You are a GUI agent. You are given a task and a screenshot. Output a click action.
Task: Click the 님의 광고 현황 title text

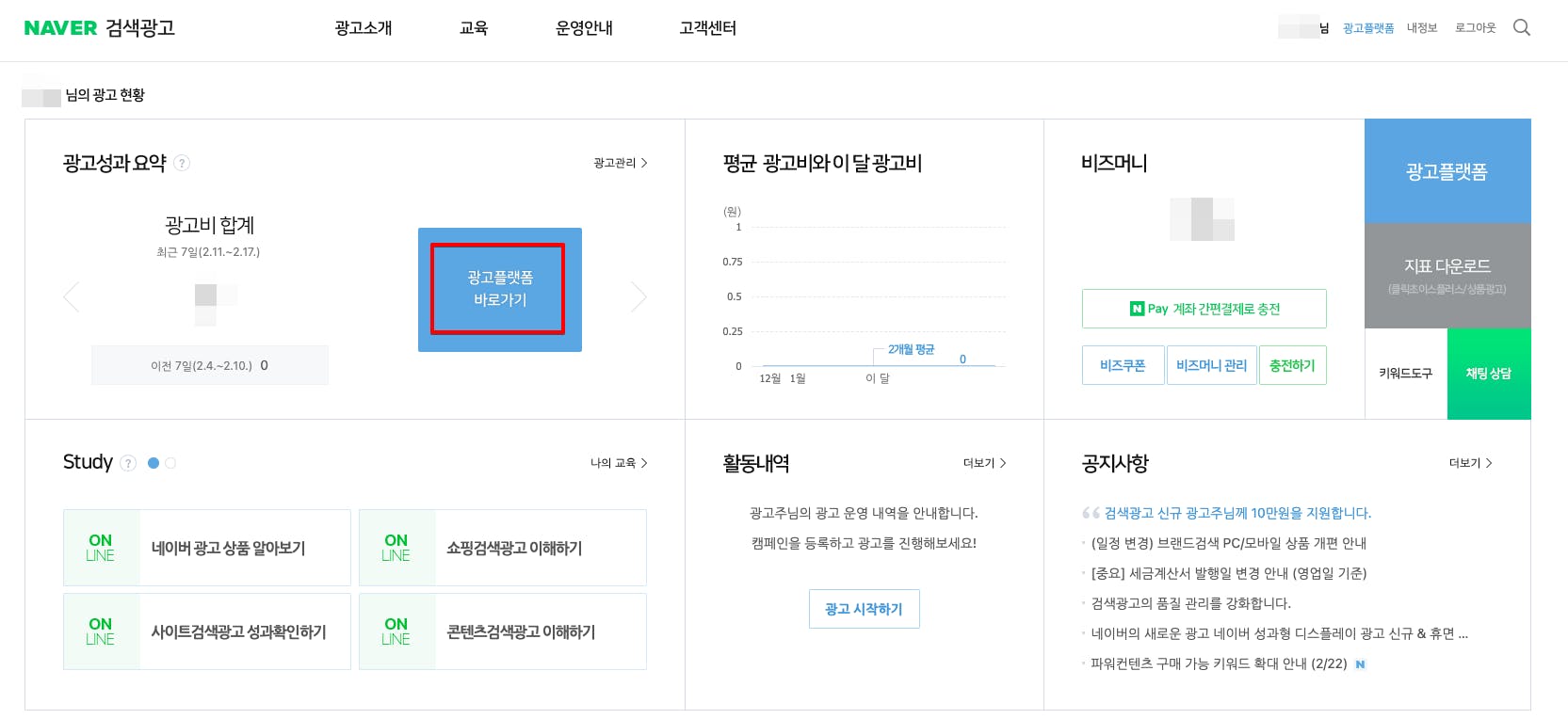click(105, 95)
